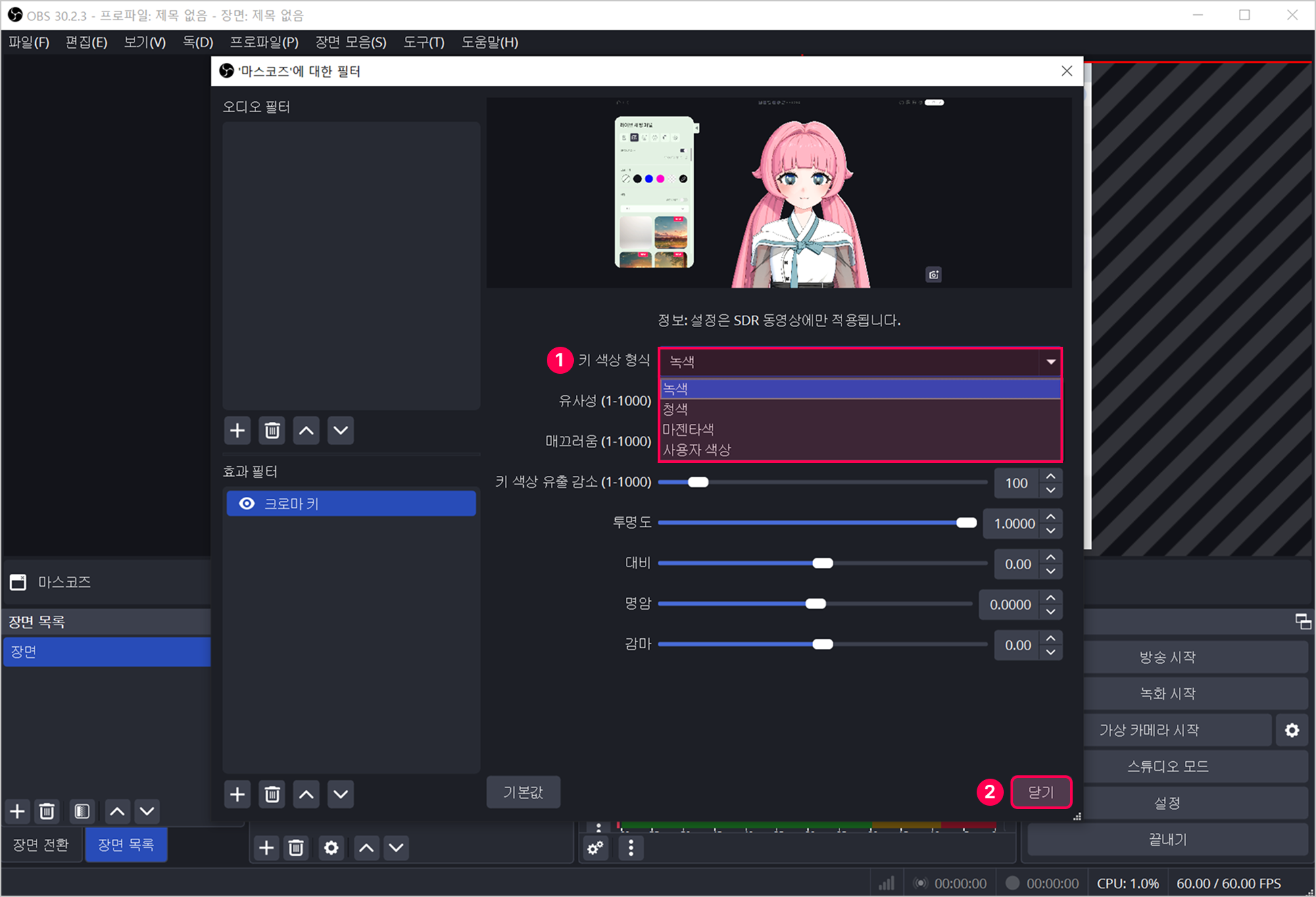
Task: Open the 편집(E) menu
Action: [87, 43]
